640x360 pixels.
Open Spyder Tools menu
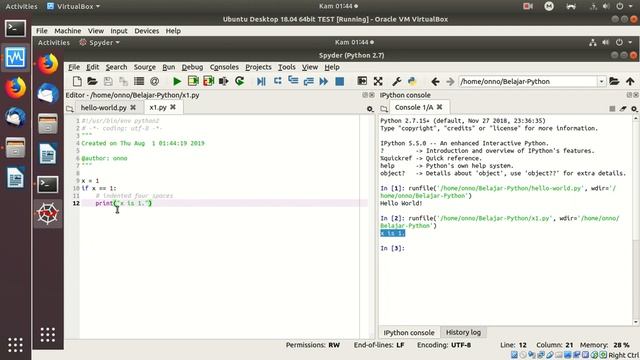(x=287, y=67)
